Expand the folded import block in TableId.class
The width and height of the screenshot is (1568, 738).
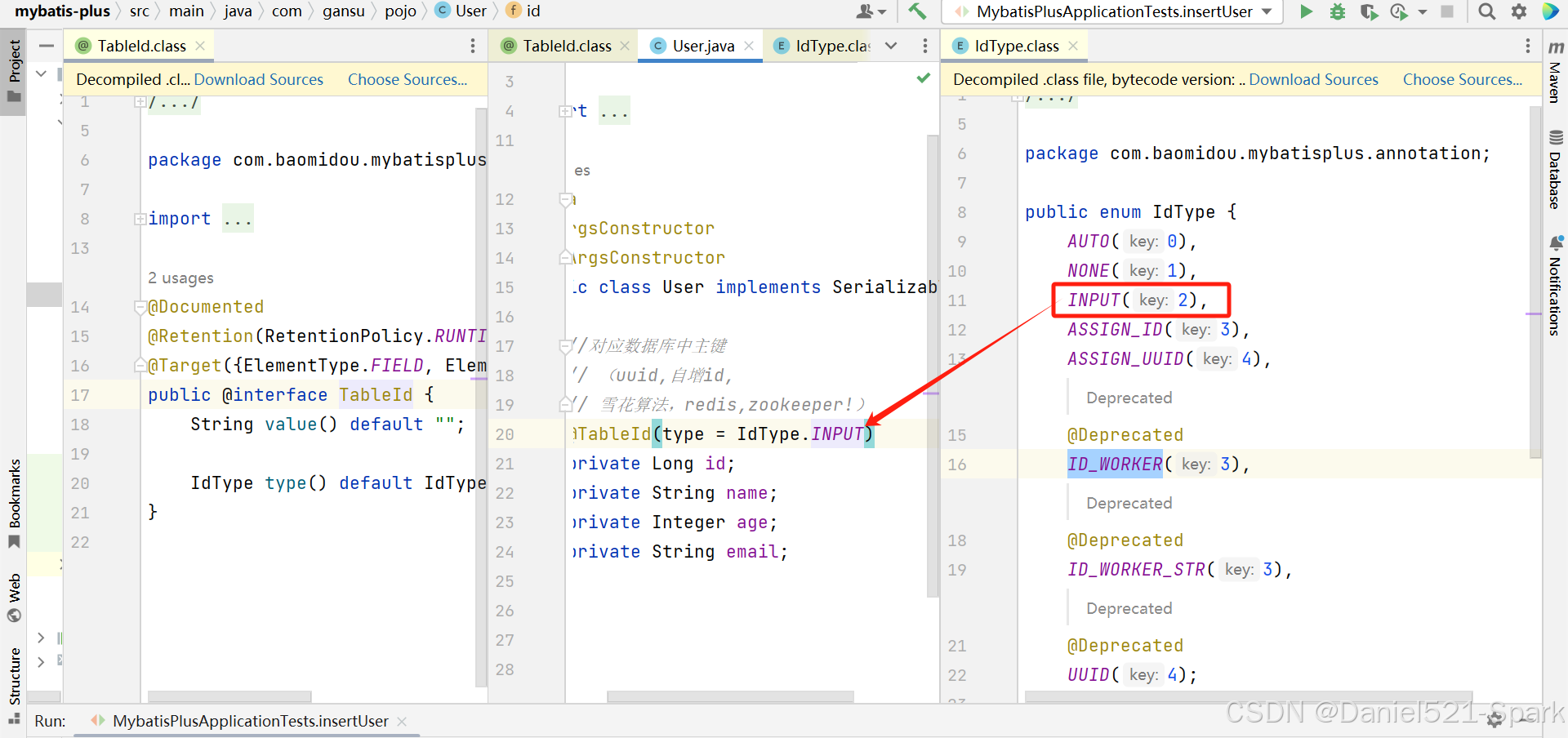[140, 219]
